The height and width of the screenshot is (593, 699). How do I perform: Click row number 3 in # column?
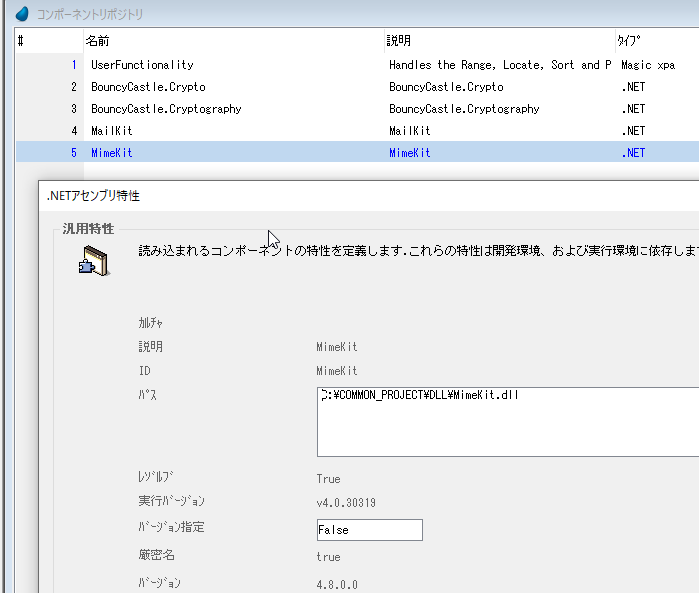pyautogui.click(x=73, y=109)
